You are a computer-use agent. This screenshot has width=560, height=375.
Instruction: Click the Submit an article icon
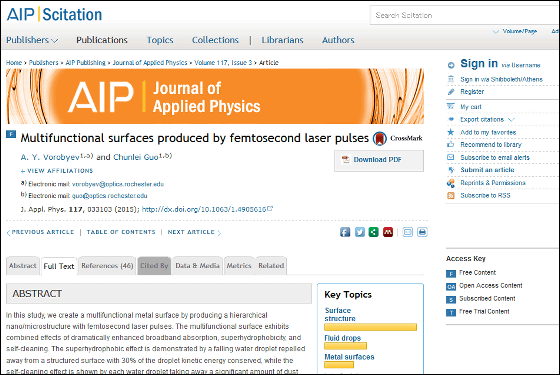451,170
